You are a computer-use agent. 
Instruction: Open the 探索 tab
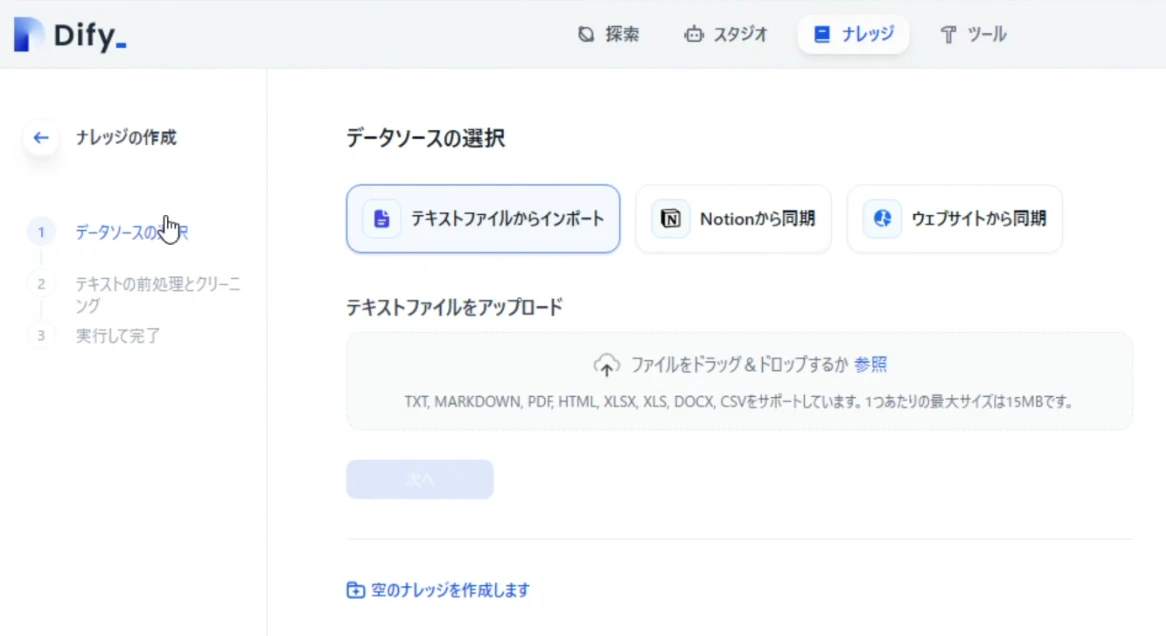(608, 34)
